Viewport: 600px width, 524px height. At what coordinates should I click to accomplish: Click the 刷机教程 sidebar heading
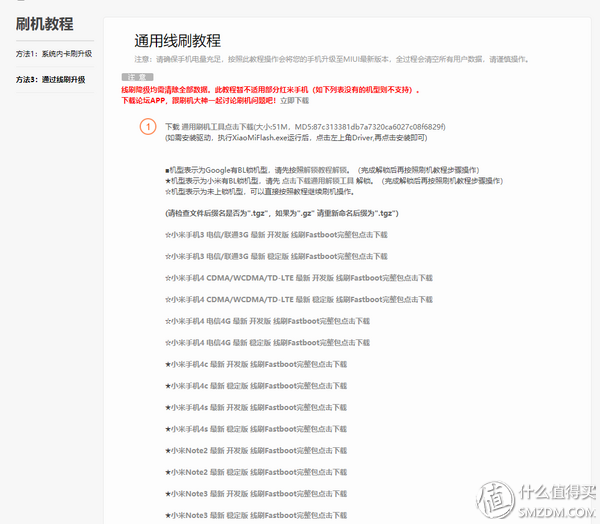[x=44, y=24]
